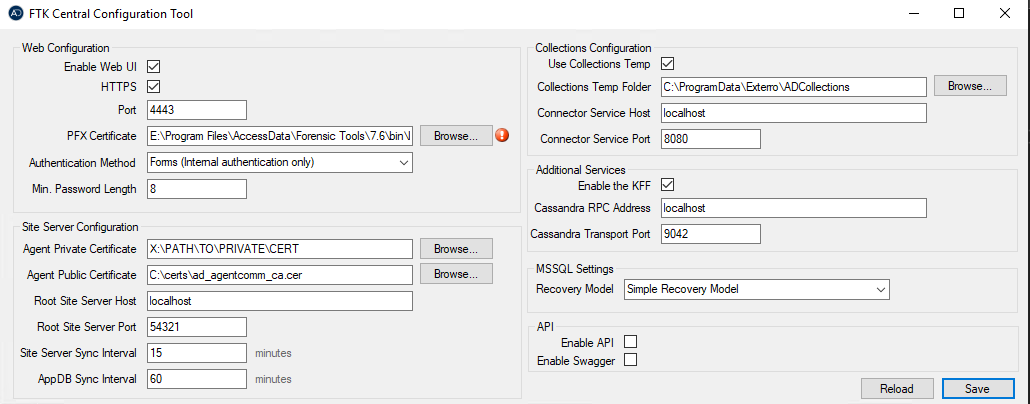Click Connector Service Port field 8080
This screenshot has height=404, width=1030.
coord(711,139)
